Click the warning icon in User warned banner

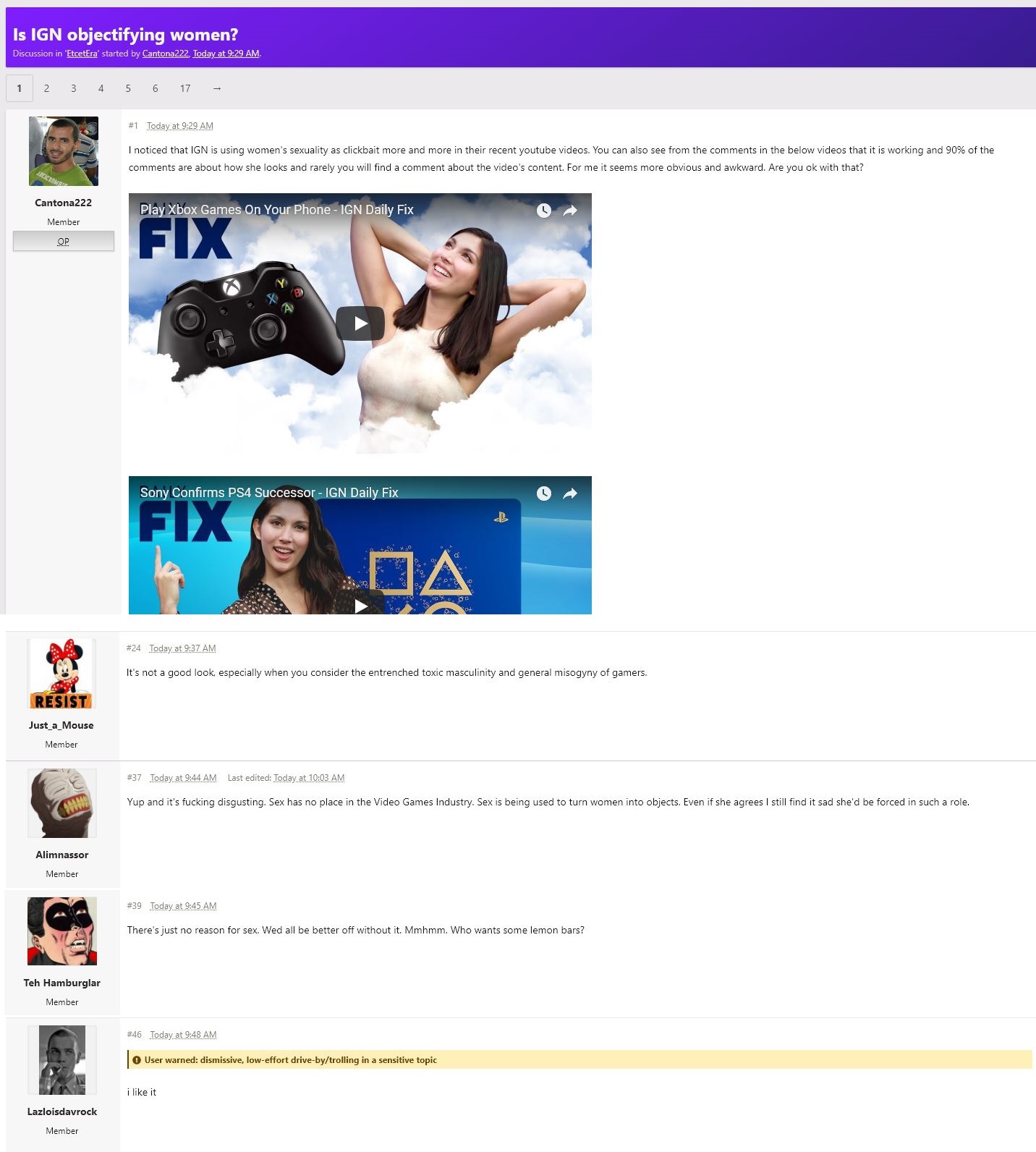tap(137, 1060)
